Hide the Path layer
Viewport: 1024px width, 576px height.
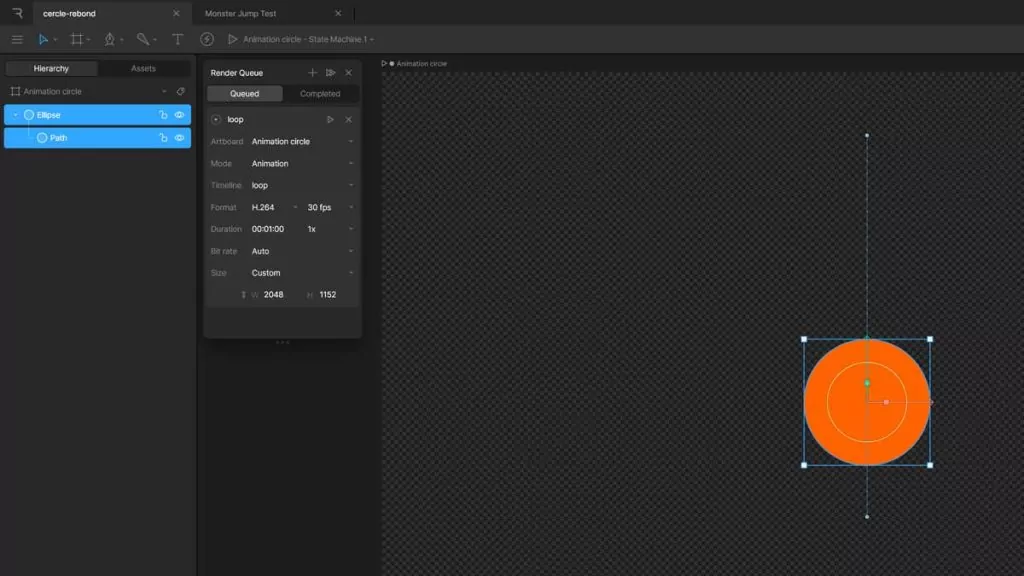coord(179,138)
